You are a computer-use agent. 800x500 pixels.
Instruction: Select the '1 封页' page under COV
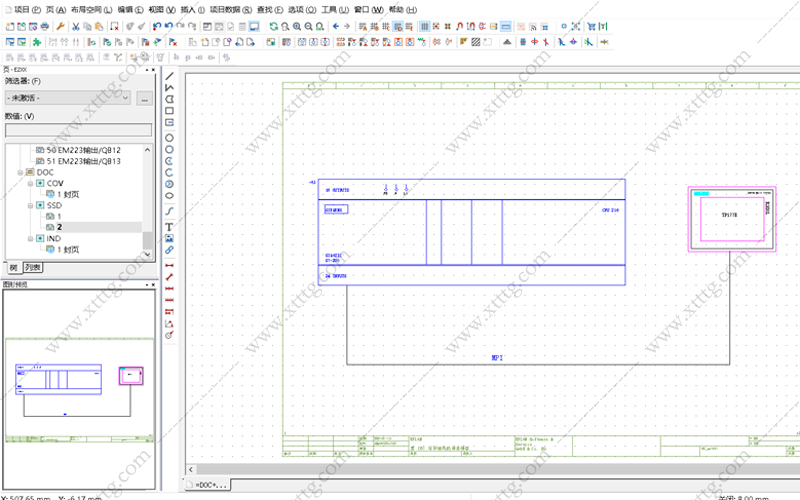pyautogui.click(x=63, y=194)
